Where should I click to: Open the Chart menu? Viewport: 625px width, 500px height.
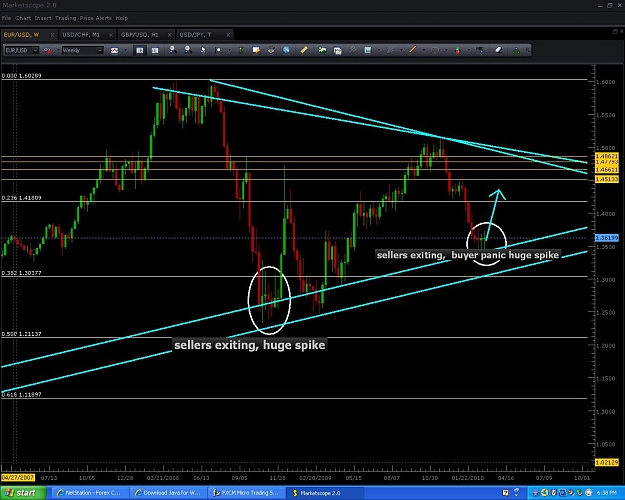click(23, 18)
